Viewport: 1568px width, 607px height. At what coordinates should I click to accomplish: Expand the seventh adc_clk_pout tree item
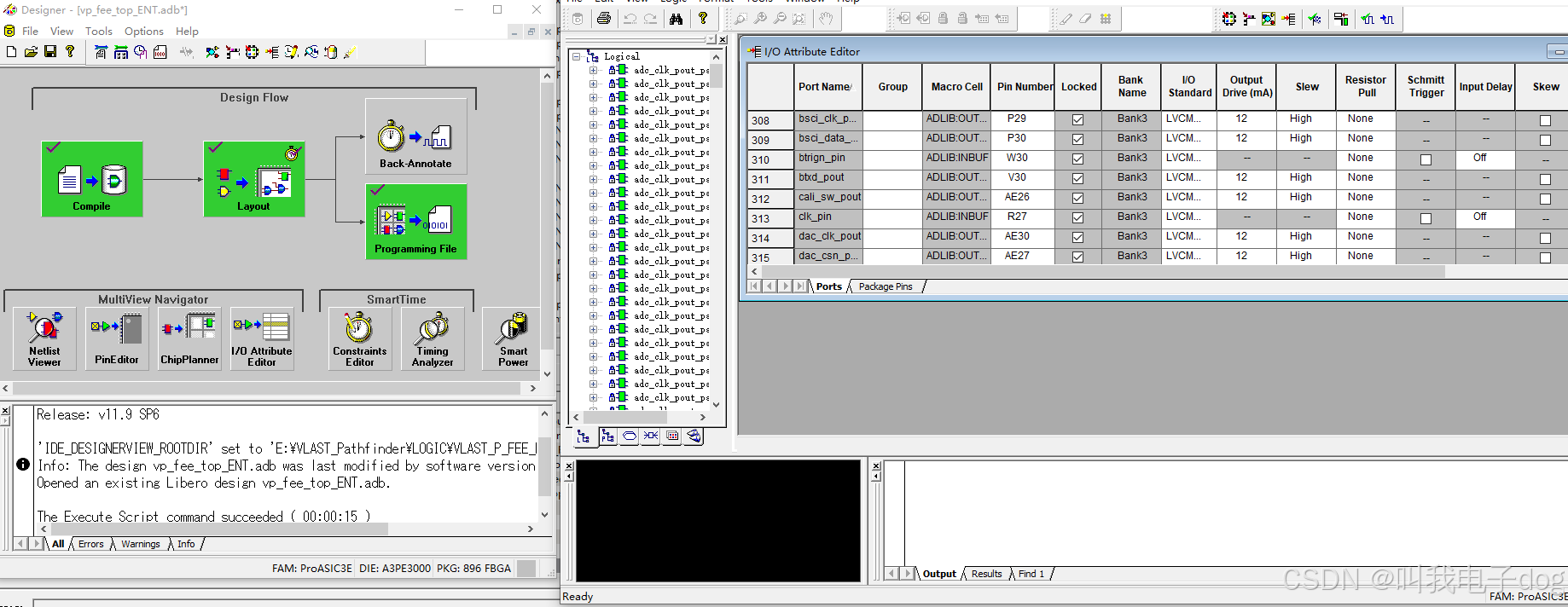tap(593, 152)
